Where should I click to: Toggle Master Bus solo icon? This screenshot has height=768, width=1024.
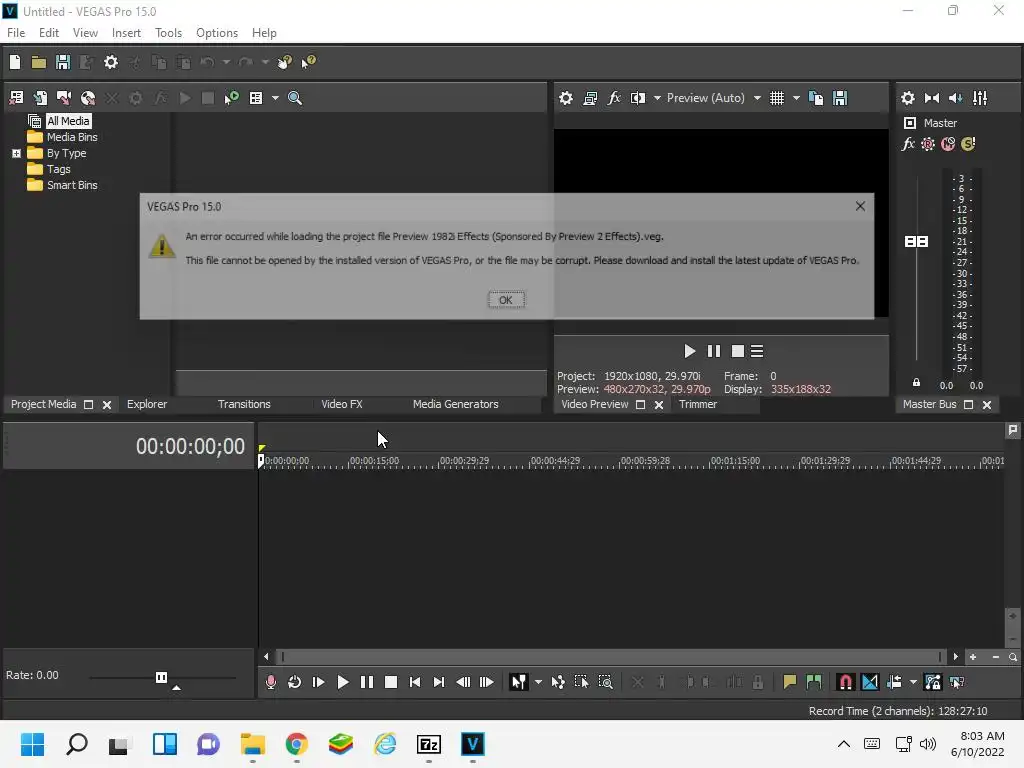click(968, 144)
